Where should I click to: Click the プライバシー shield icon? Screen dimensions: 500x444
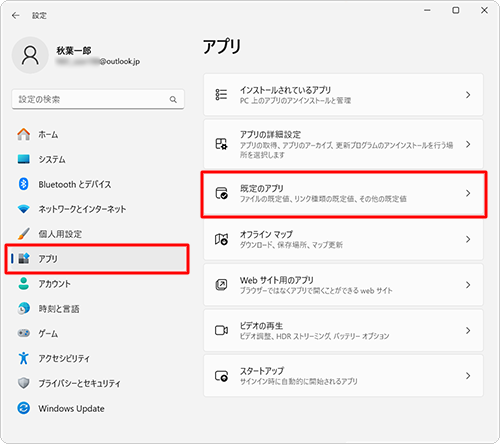24,383
